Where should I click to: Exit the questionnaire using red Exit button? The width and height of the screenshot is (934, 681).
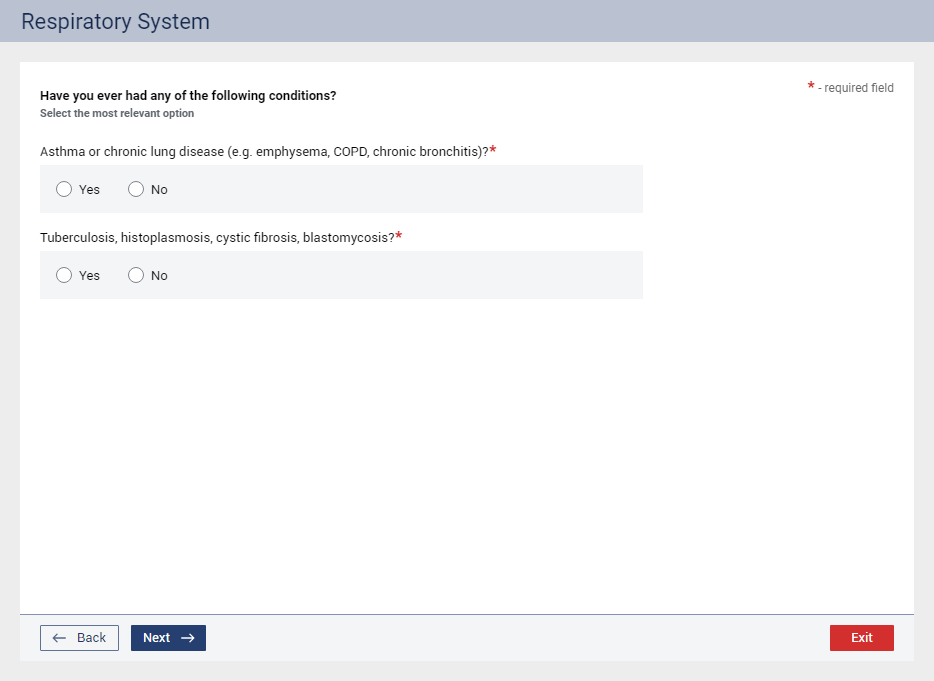coord(861,638)
